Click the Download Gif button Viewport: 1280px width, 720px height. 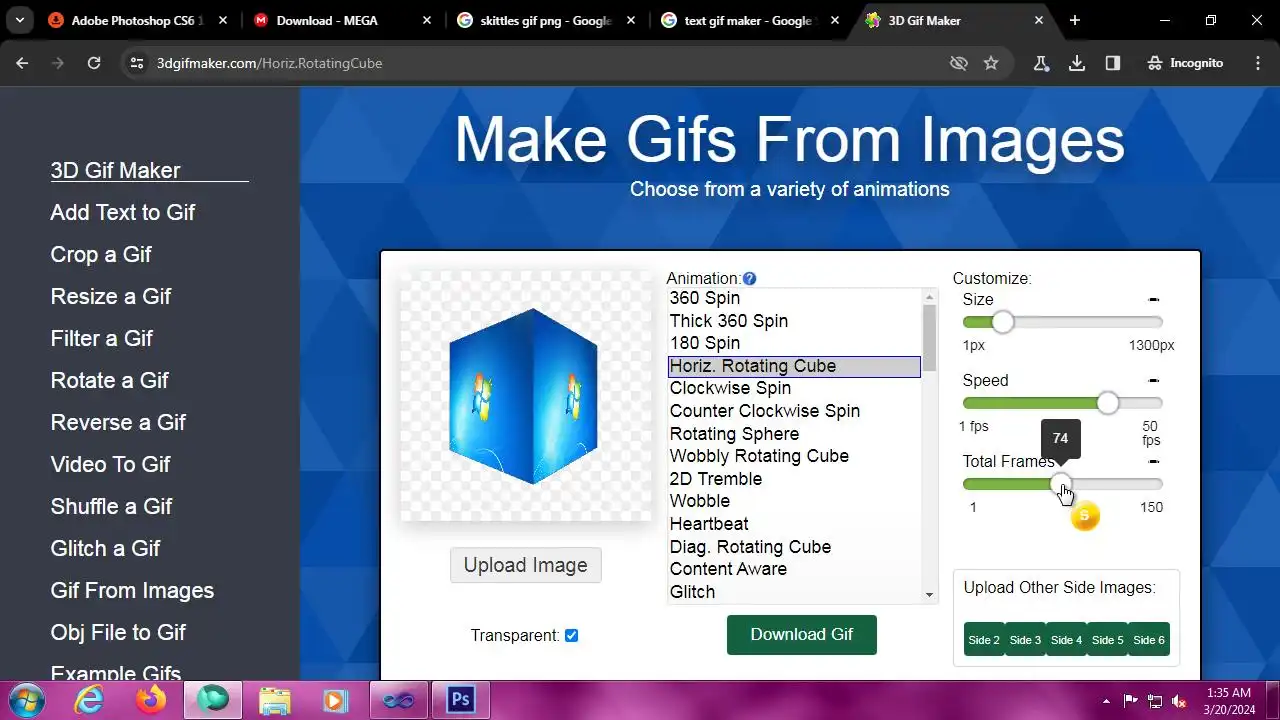pyautogui.click(x=802, y=635)
